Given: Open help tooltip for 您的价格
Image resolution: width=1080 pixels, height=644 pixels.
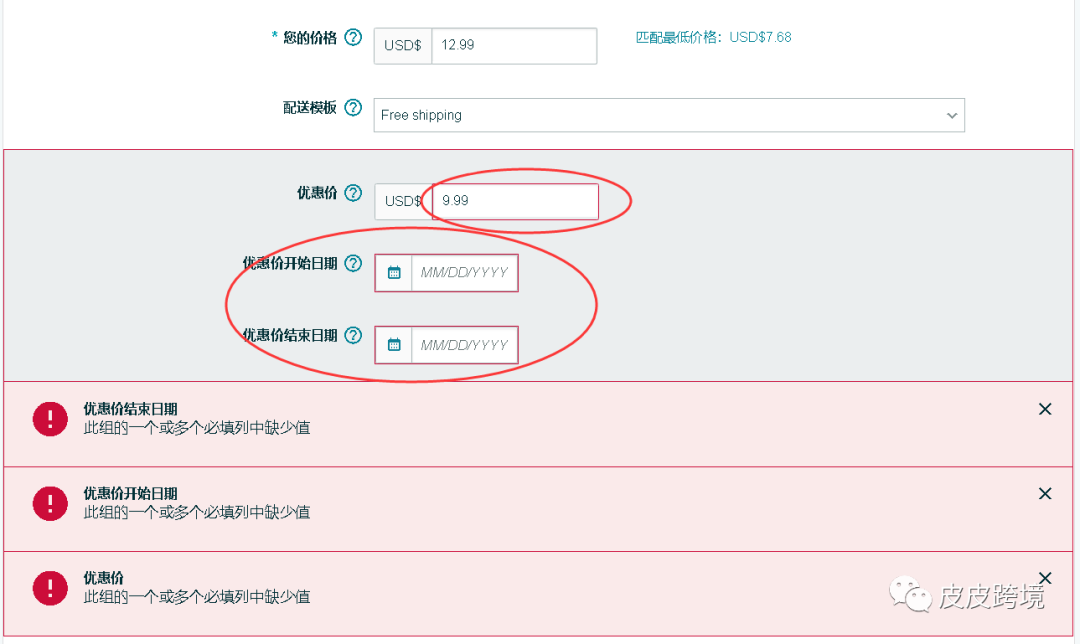Looking at the screenshot, I should 352,38.
